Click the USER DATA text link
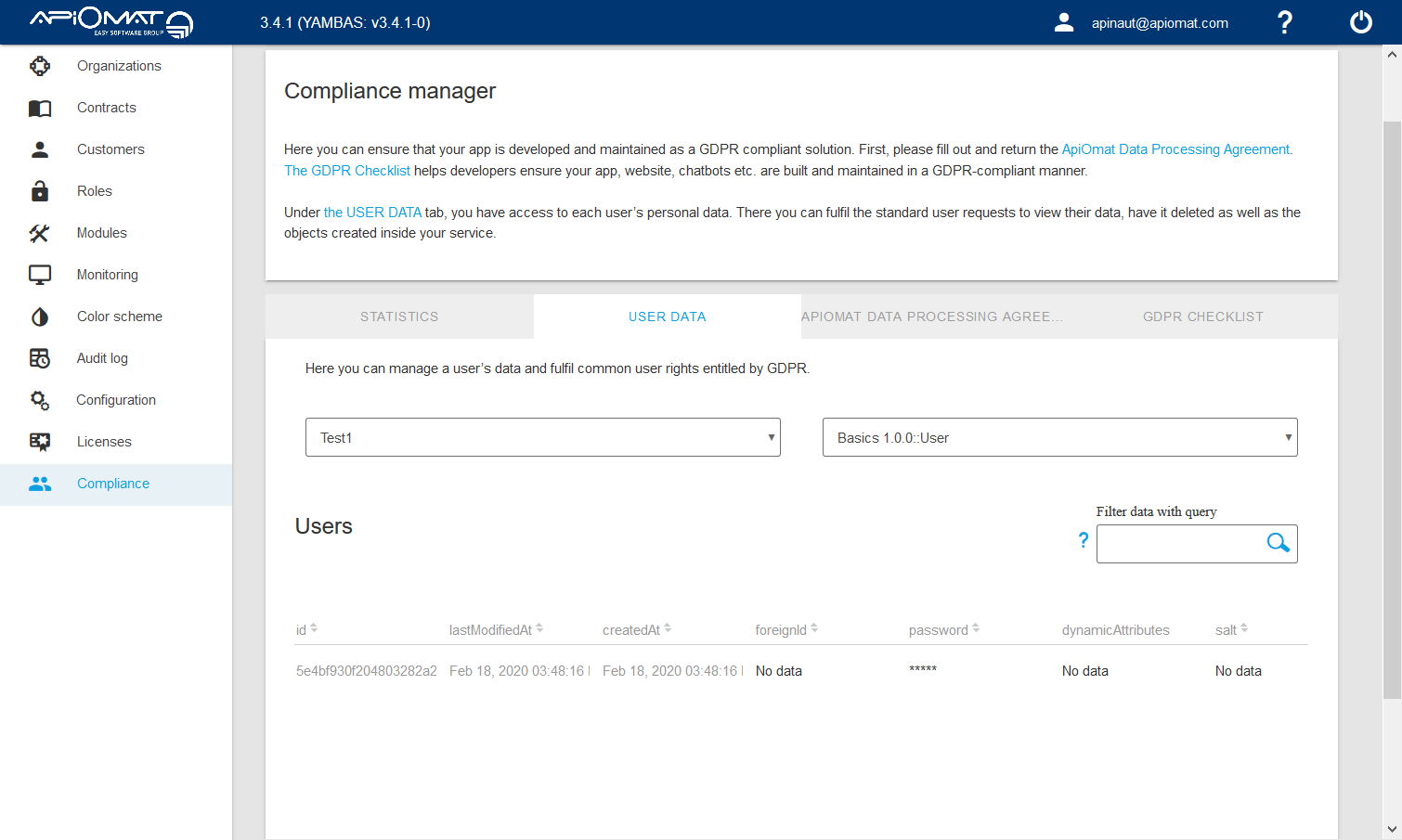 pos(372,213)
